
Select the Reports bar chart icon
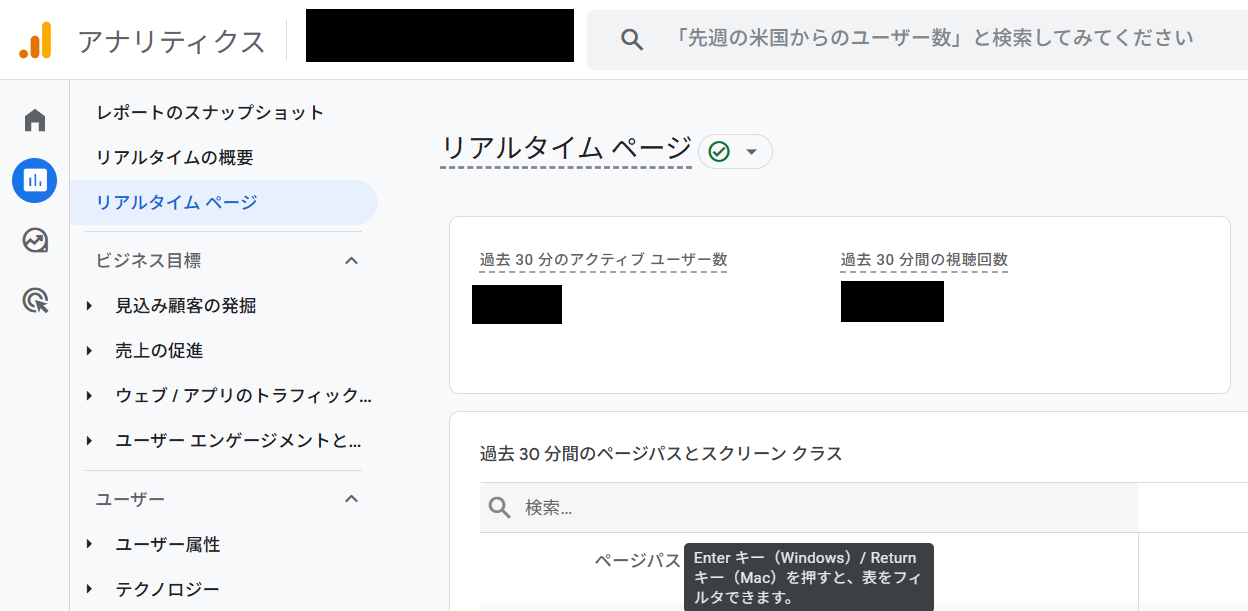(x=35, y=180)
